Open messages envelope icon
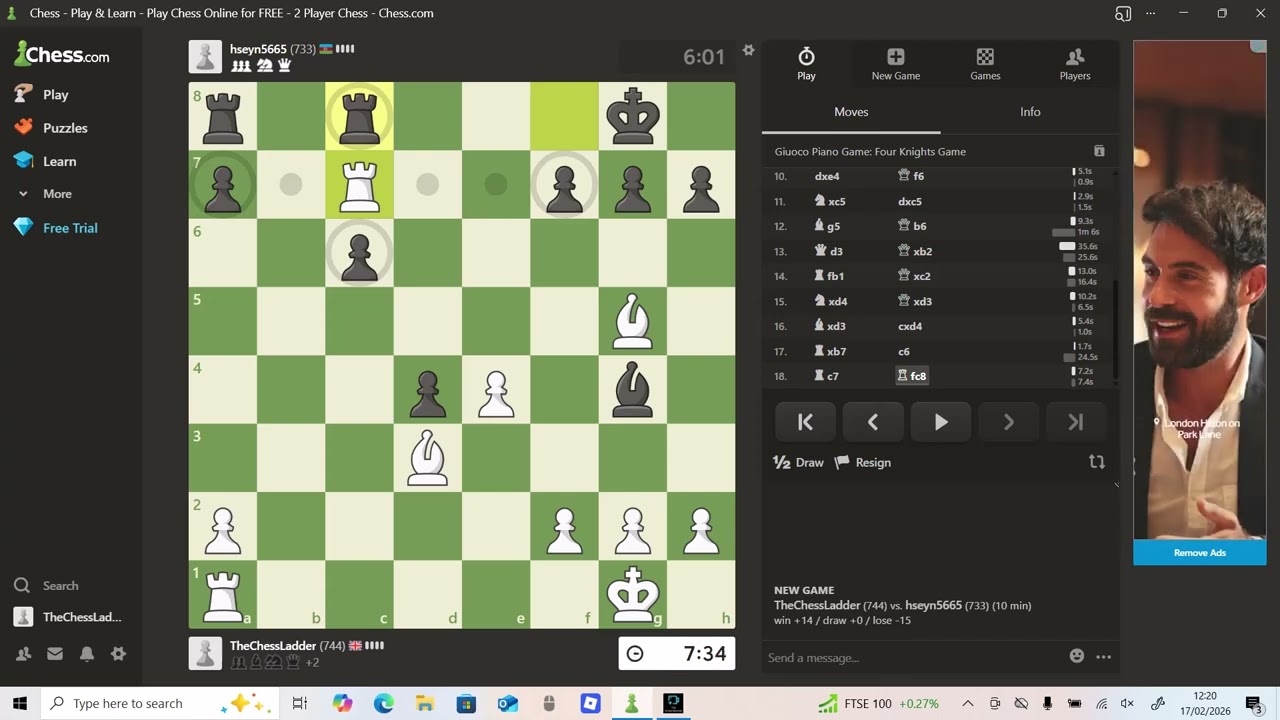The image size is (1280, 720). pos(55,654)
